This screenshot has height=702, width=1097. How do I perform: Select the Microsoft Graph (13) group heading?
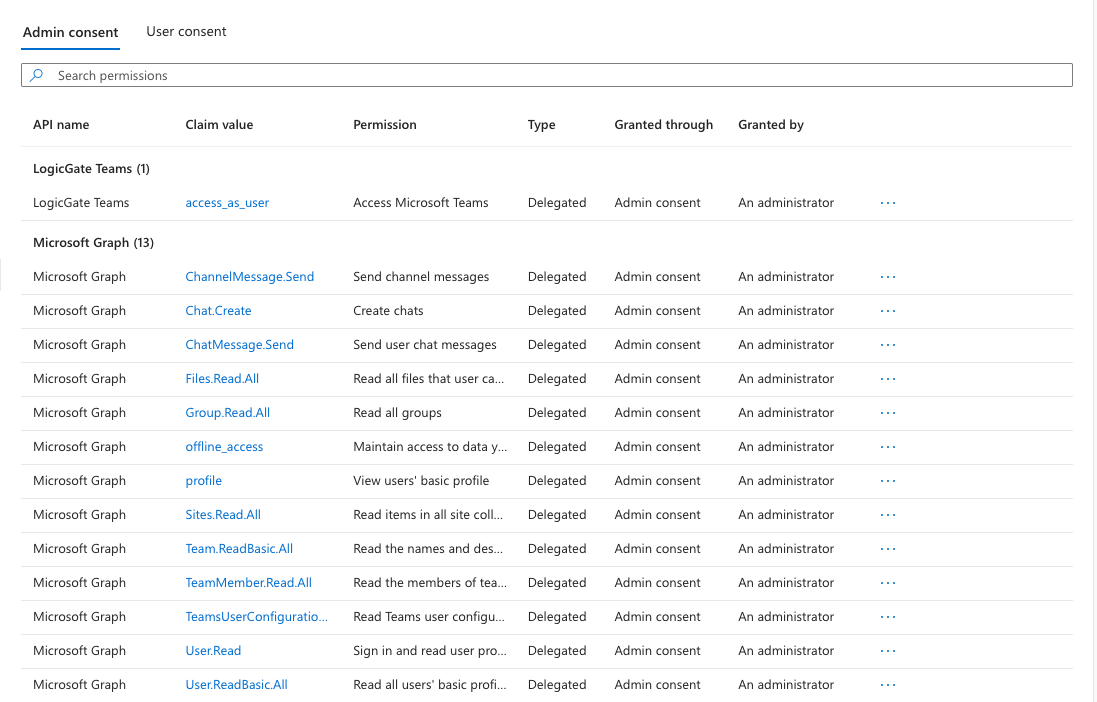(x=94, y=243)
